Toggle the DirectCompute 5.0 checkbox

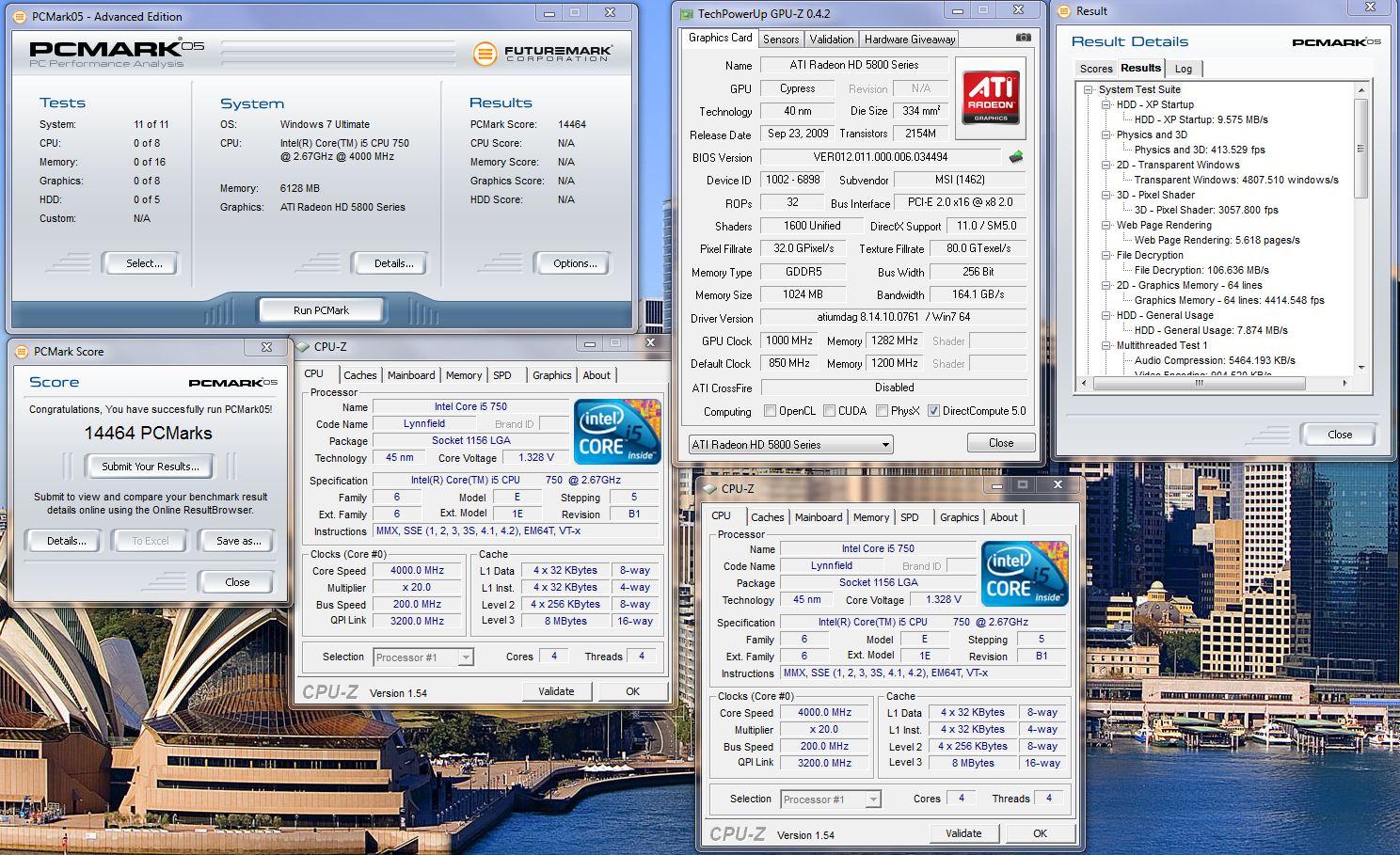coord(933,411)
